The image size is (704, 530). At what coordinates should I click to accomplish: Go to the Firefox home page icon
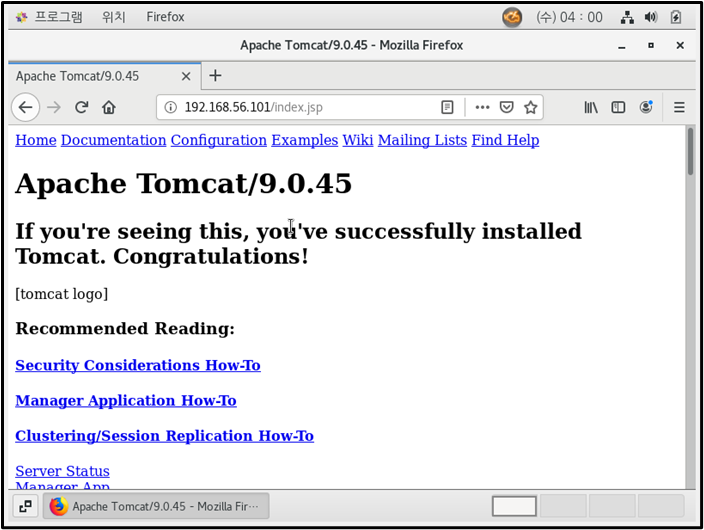pyautogui.click(x=109, y=107)
